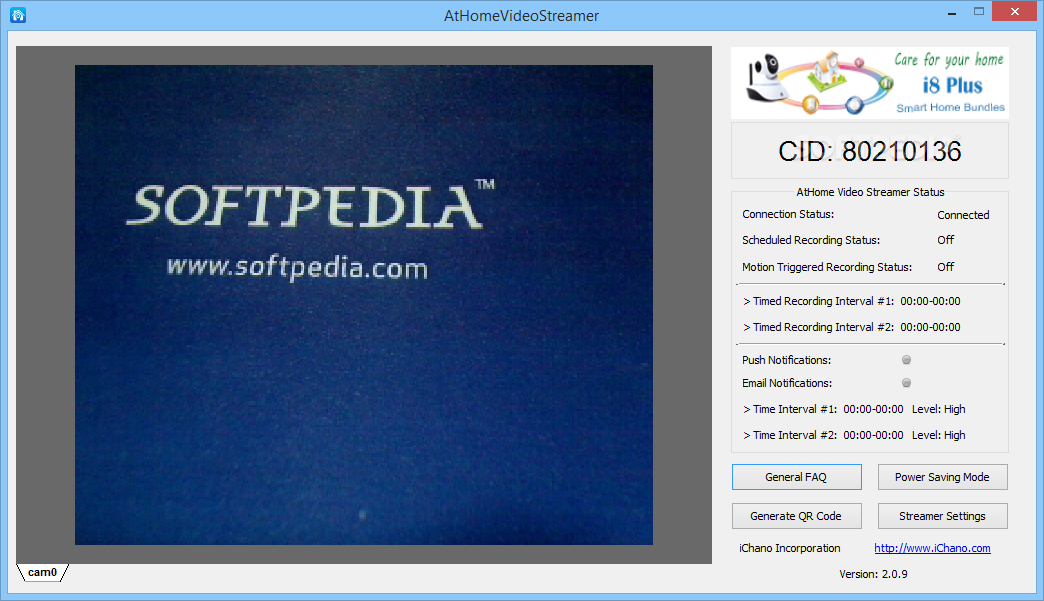The image size is (1044, 601).
Task: Click the AtHome Video Streamer Status heading
Action: (x=870, y=192)
